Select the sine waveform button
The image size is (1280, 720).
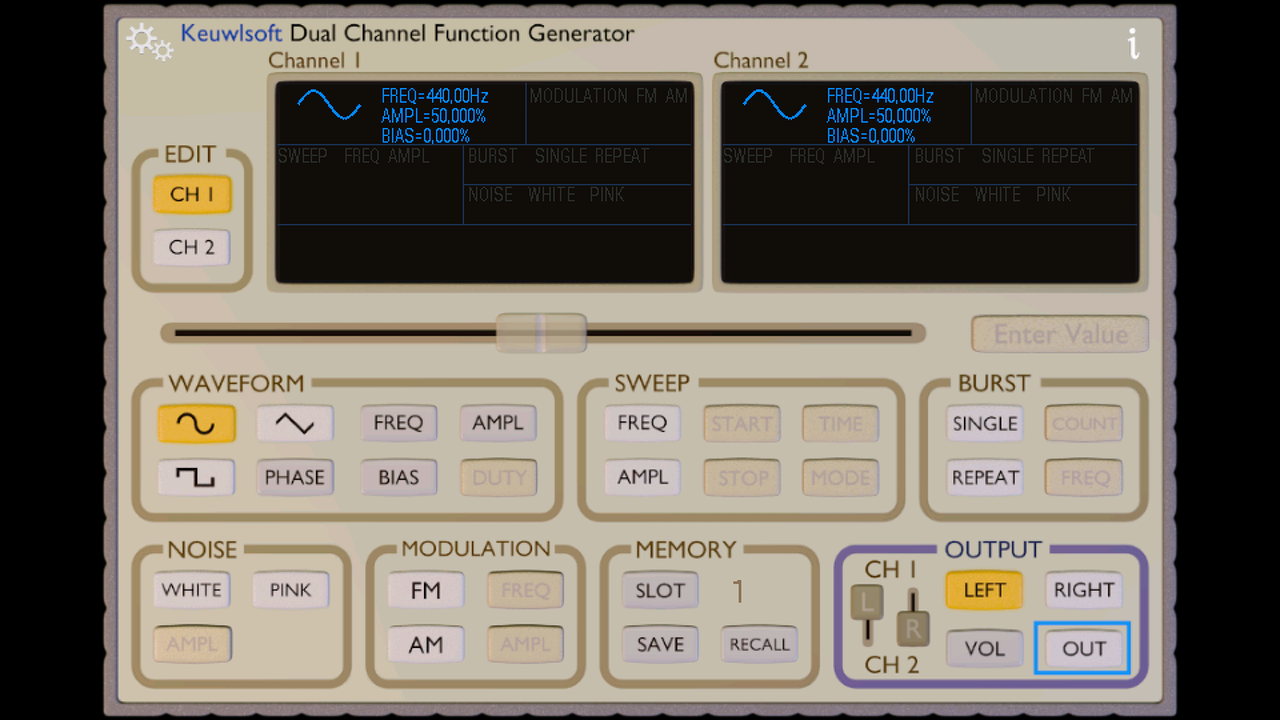[x=196, y=424]
